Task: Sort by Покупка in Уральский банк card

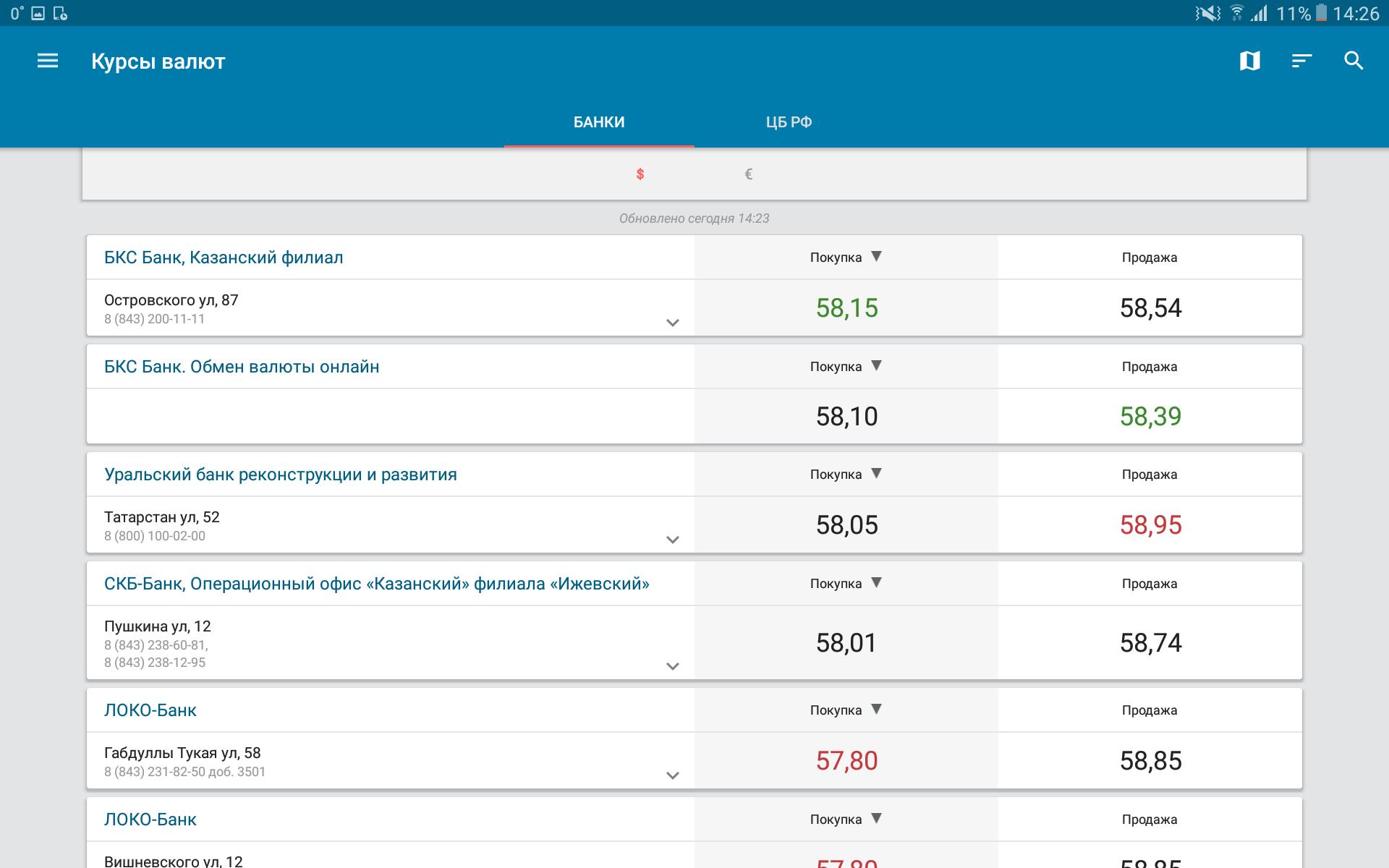Action: (x=846, y=475)
